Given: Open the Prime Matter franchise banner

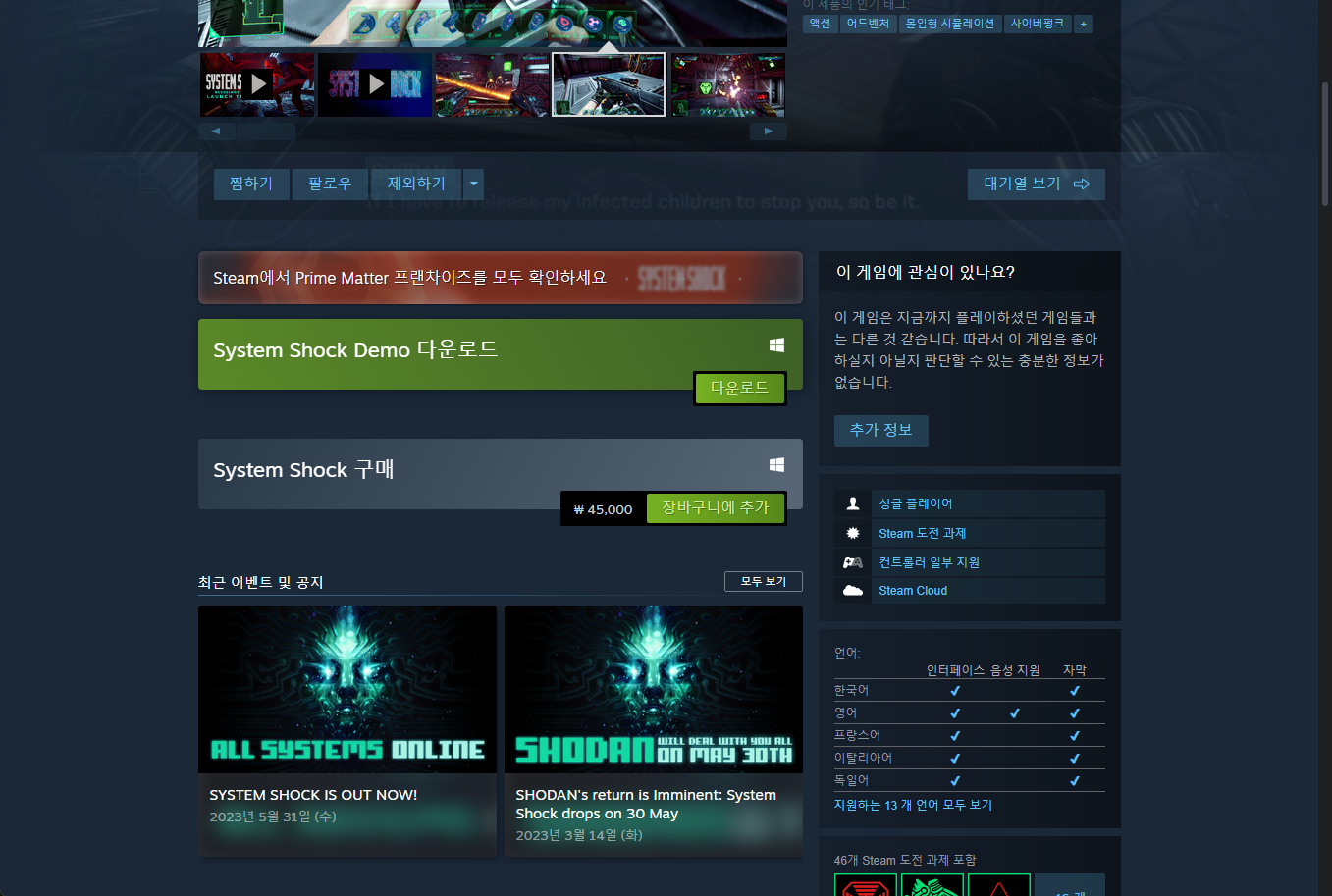Looking at the screenshot, I should pos(501,278).
